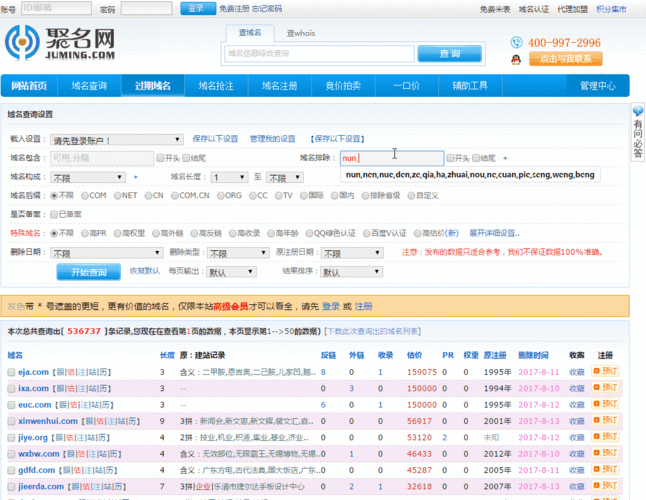
Task: Switch to the 查whois tab
Action: [301, 33]
